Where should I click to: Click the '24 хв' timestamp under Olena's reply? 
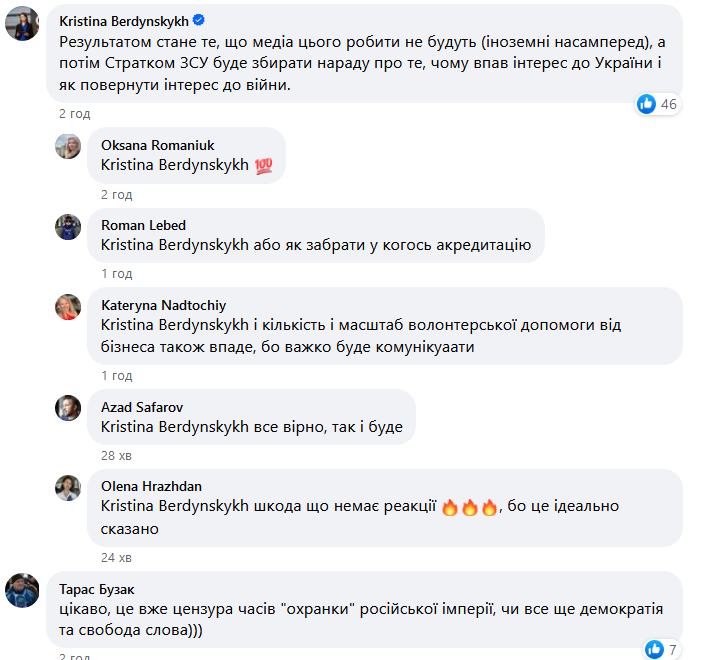click(x=116, y=557)
